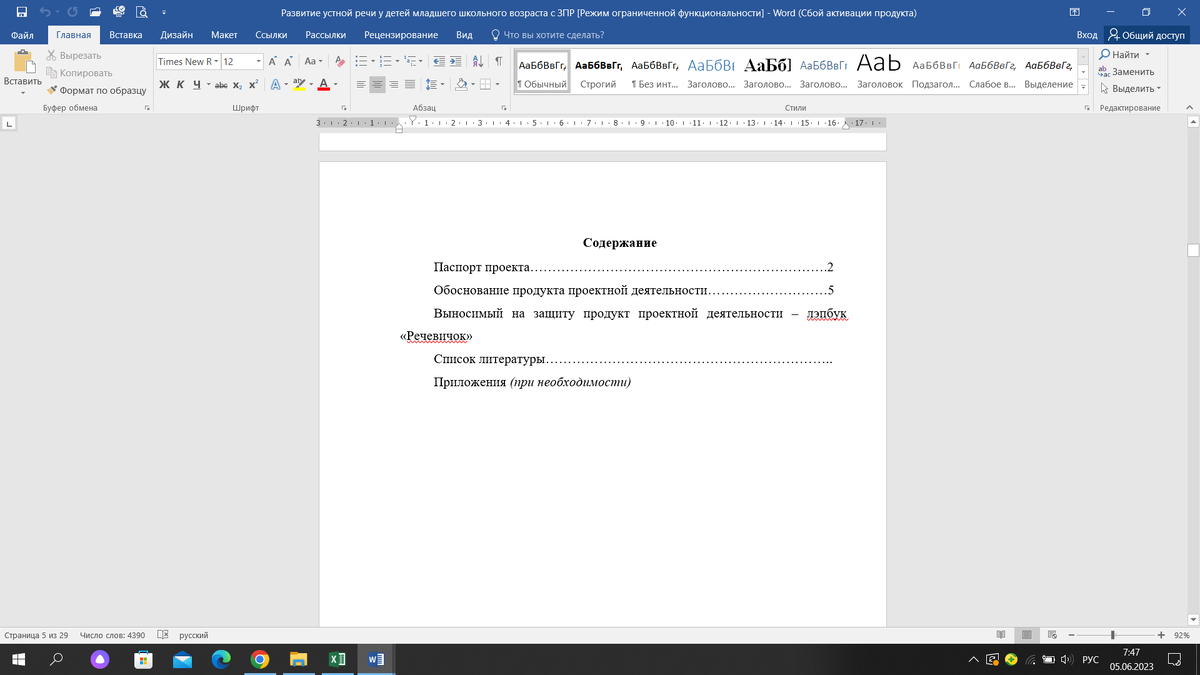Switch to the Вставка tab
The height and width of the screenshot is (675, 1200).
pos(126,35)
